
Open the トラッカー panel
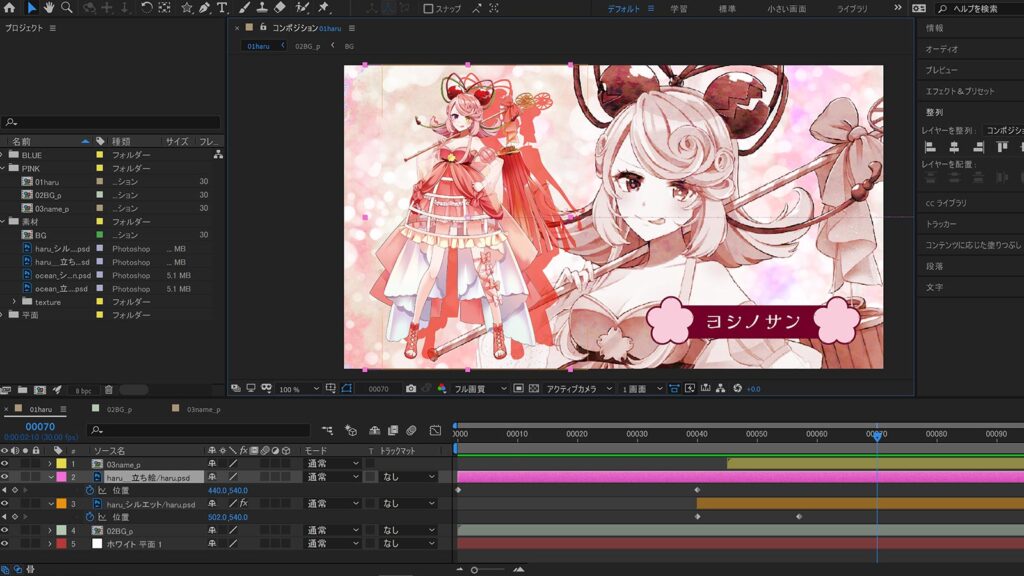(x=940, y=224)
